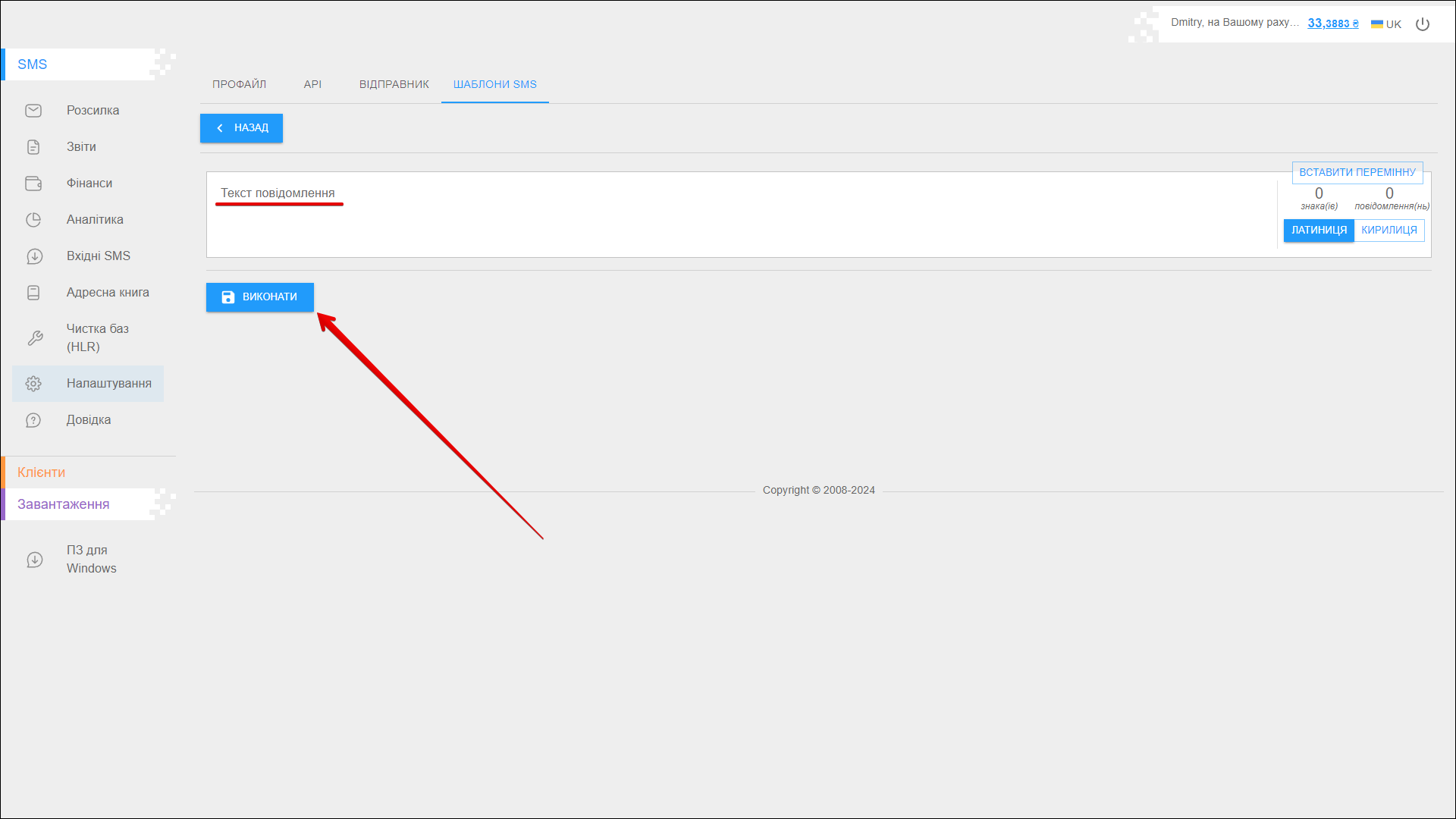
Task: Click the pie chart icon for Аналітика
Action: coord(33,220)
